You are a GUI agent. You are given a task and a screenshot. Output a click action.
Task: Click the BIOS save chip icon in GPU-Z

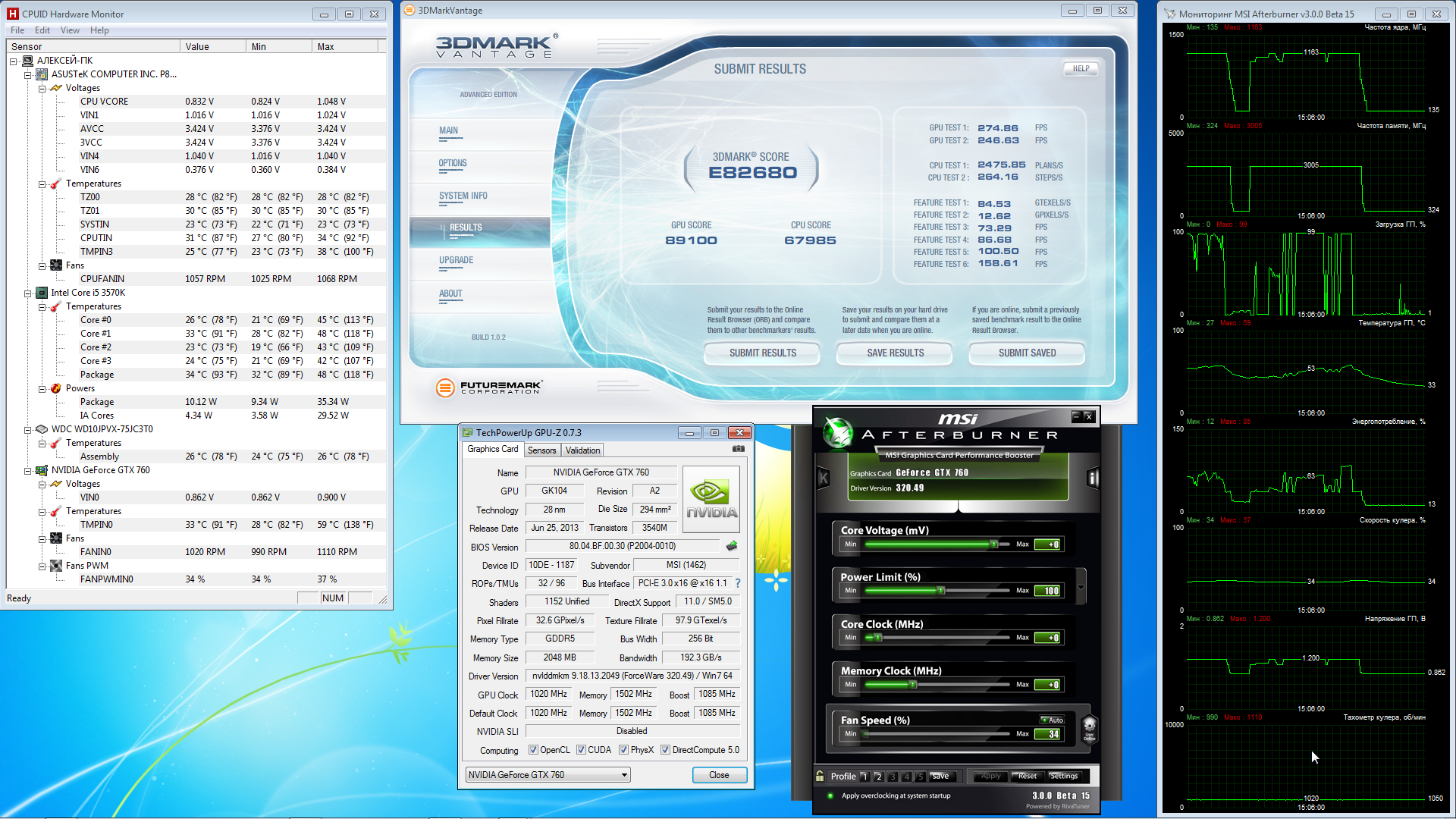click(x=732, y=546)
